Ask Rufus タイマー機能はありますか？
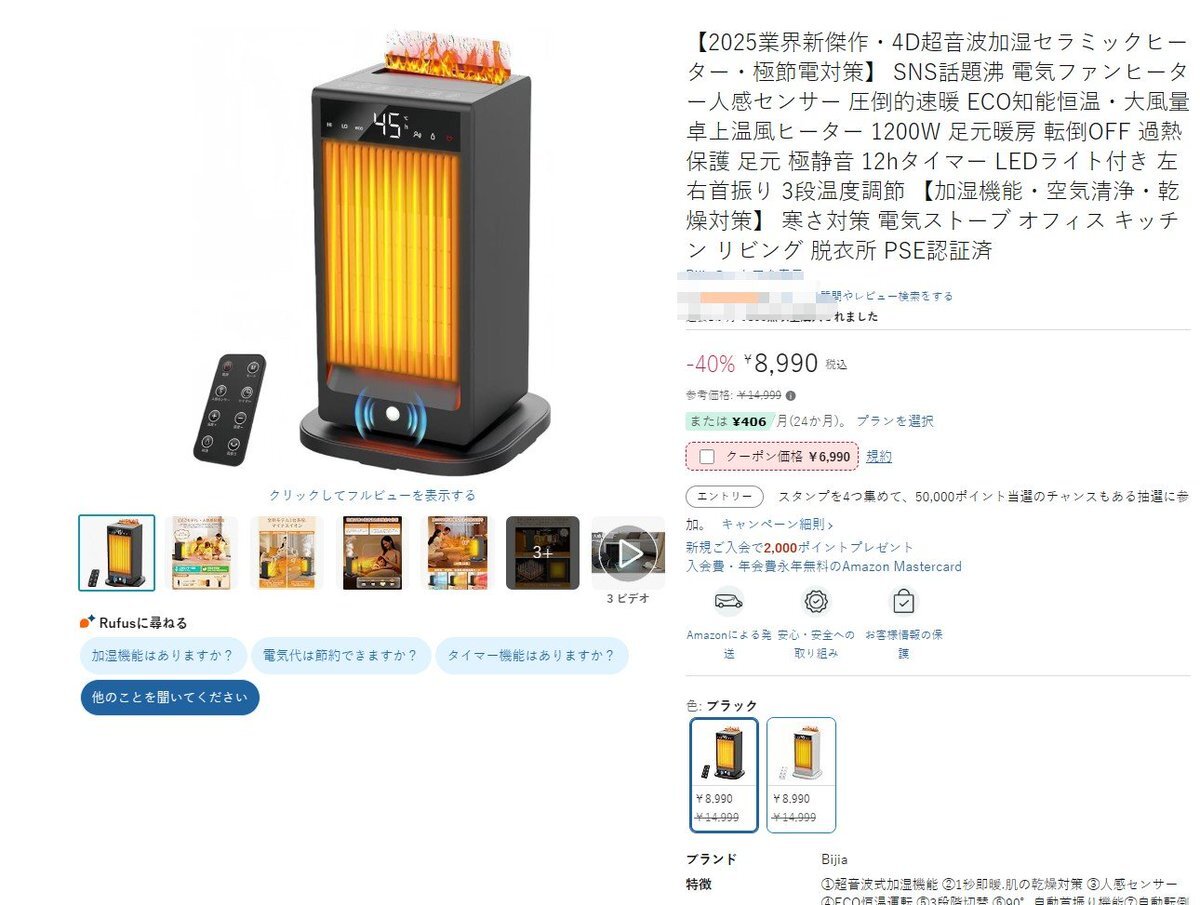Viewport: 1200px width, 905px height. [531, 656]
